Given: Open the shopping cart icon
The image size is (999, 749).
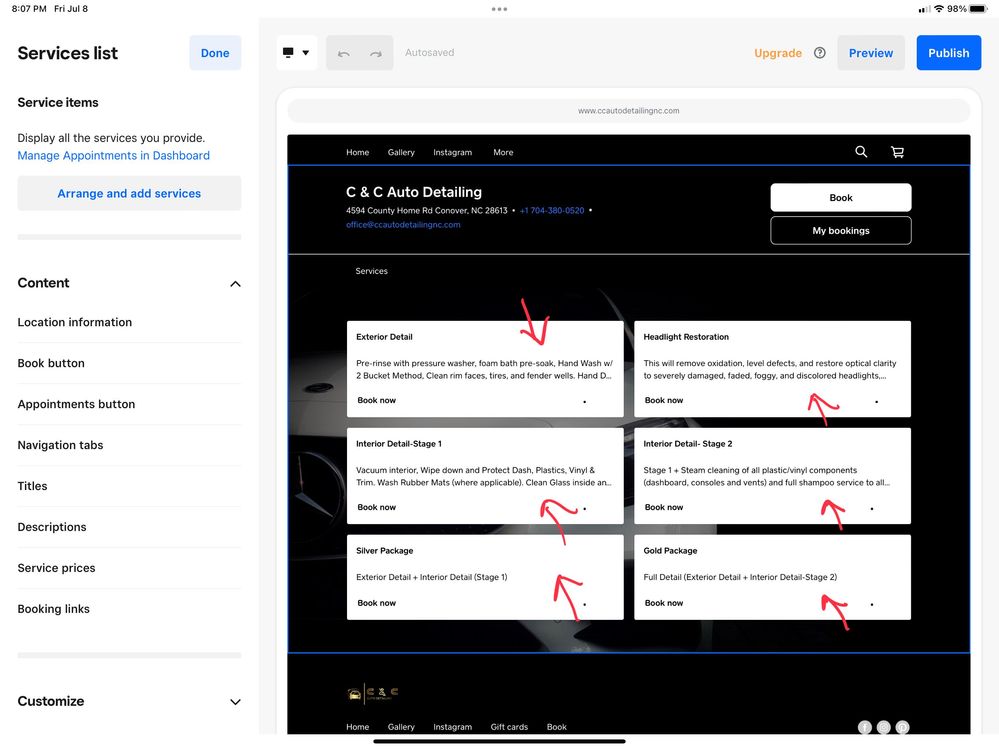Looking at the screenshot, I should tap(897, 152).
